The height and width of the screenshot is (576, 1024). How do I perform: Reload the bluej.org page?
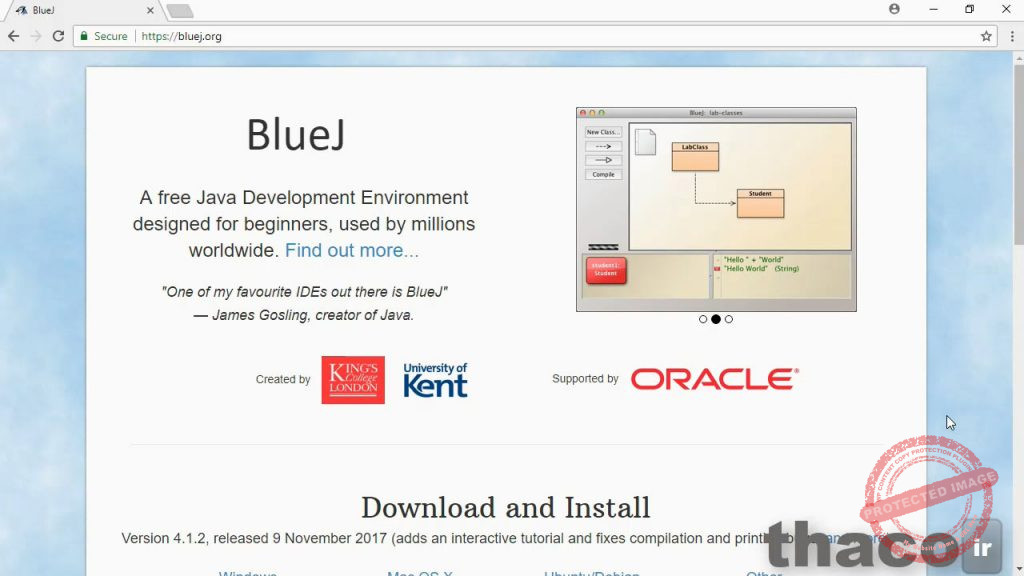(x=58, y=36)
